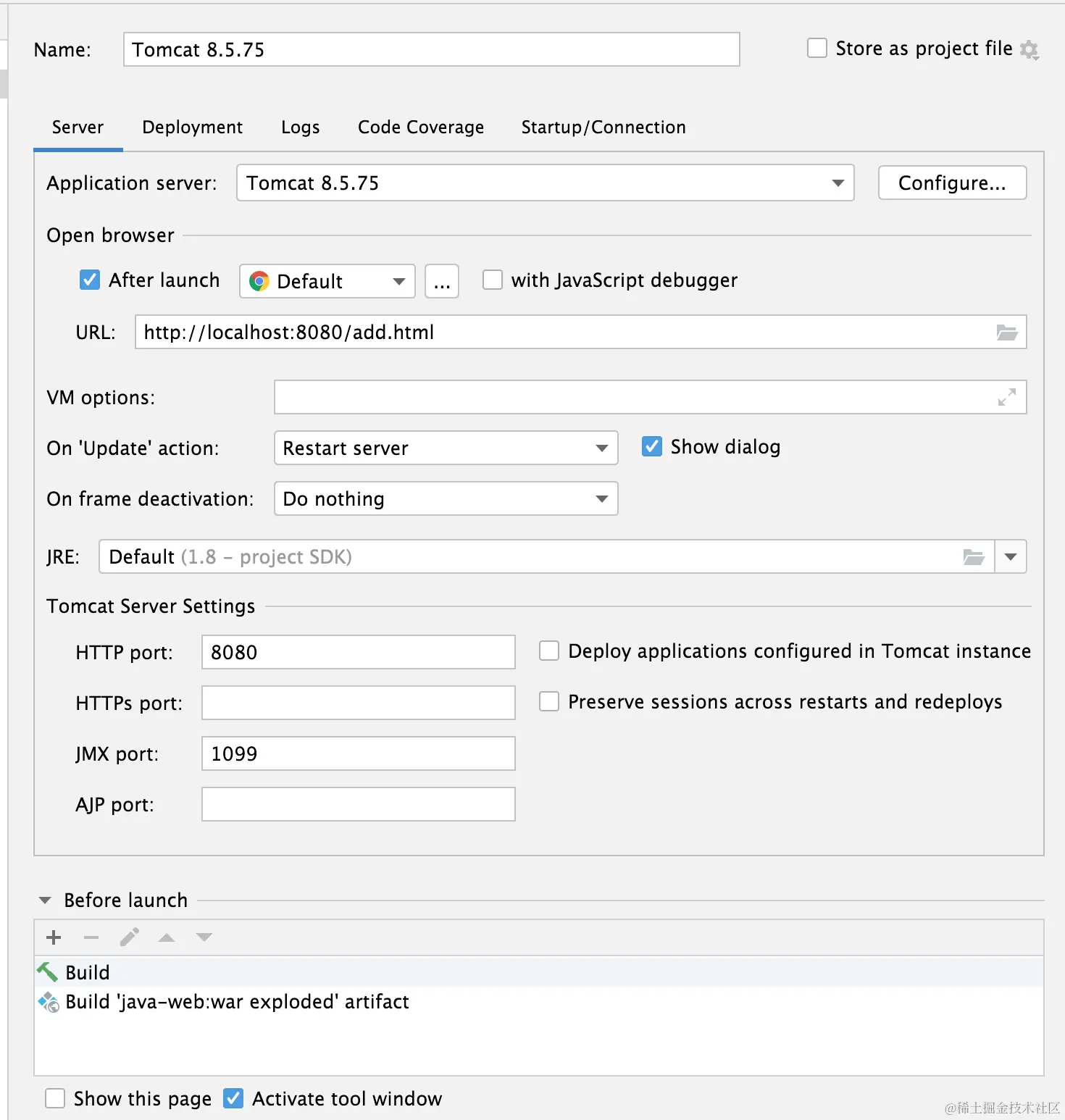
Task: Open the Startup/Connection tab
Action: (x=603, y=128)
